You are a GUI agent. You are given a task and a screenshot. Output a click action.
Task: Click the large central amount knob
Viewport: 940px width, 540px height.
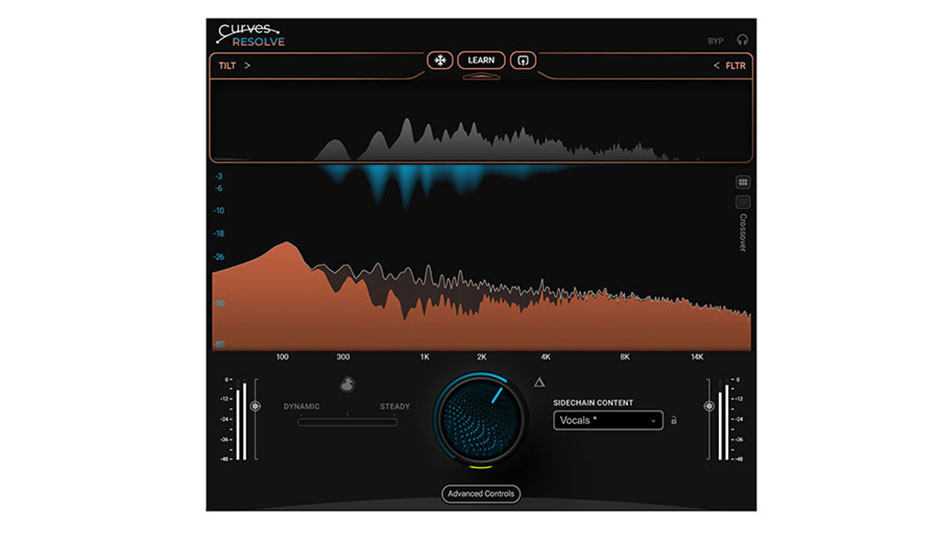coord(481,420)
